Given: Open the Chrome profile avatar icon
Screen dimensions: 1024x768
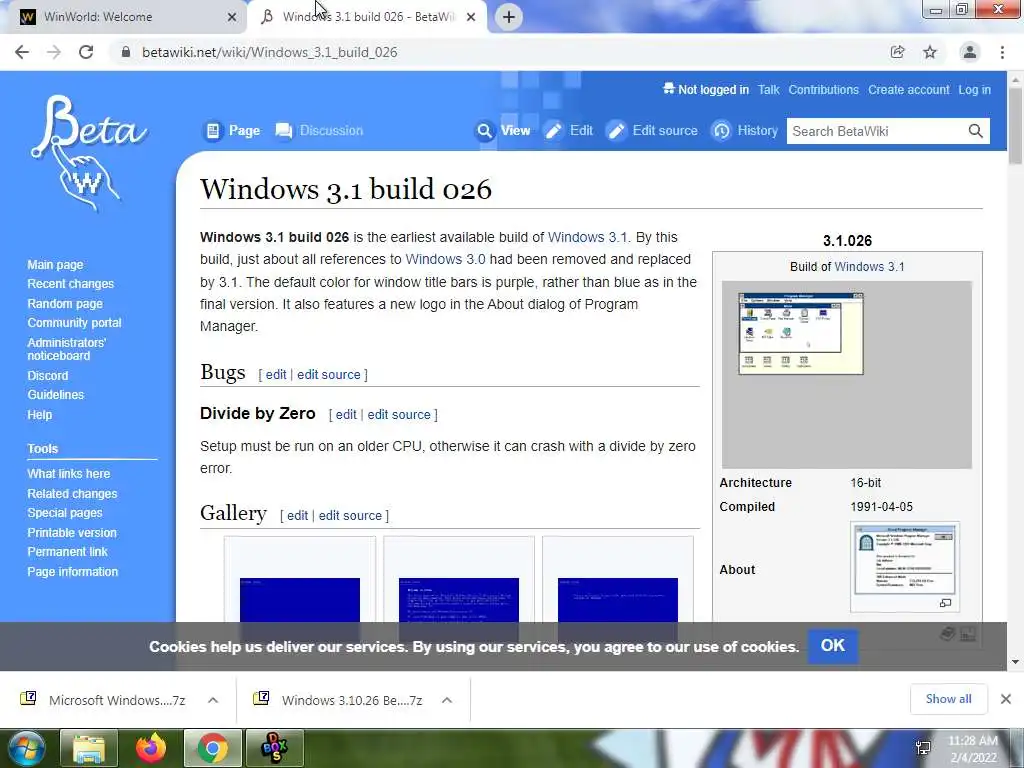Looking at the screenshot, I should (970, 52).
